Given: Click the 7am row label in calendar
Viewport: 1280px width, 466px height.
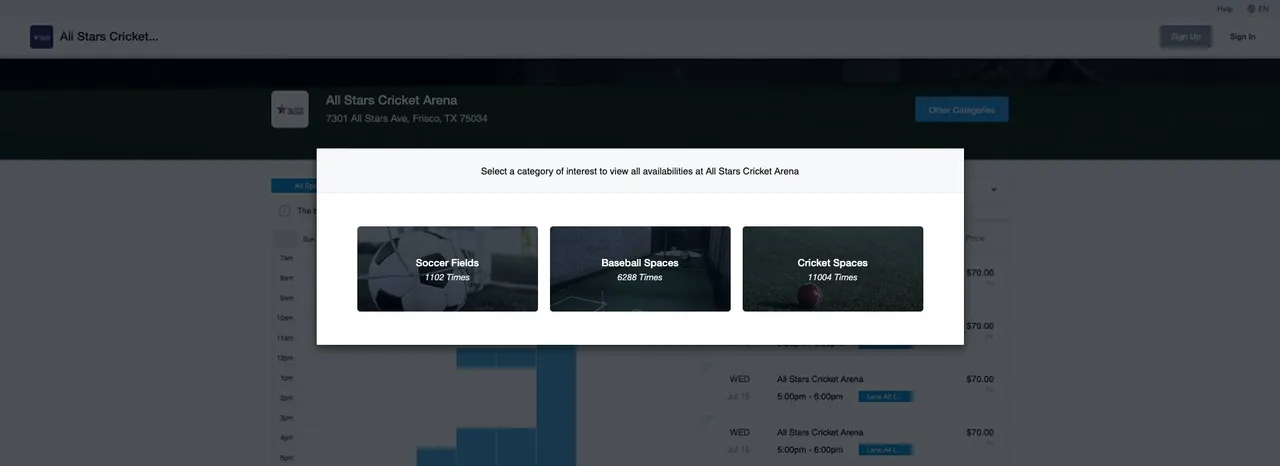Looking at the screenshot, I should click(286, 258).
